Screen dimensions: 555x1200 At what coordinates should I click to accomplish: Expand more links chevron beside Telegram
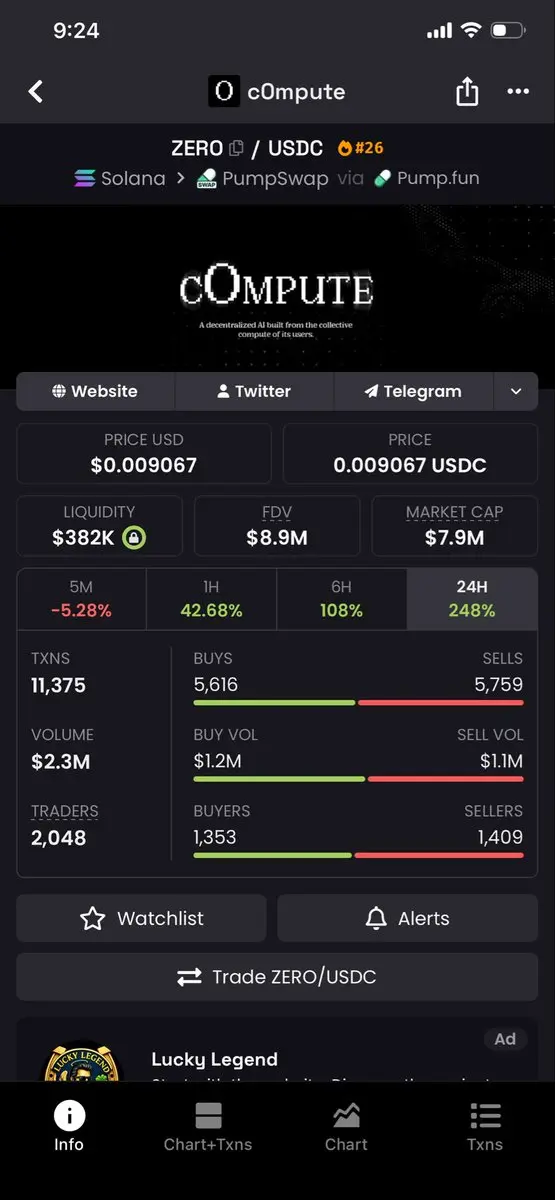(516, 391)
